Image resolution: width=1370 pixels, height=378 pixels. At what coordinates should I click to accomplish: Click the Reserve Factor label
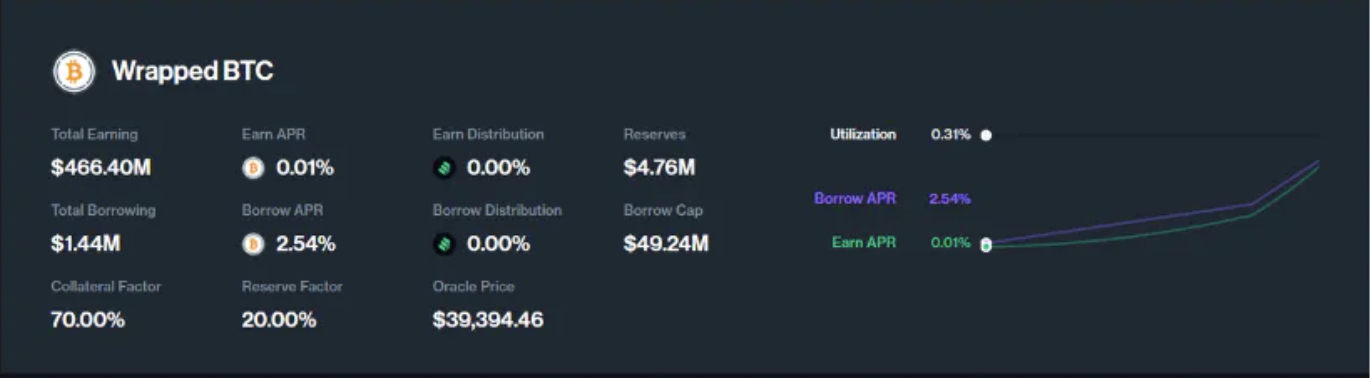[292, 286]
